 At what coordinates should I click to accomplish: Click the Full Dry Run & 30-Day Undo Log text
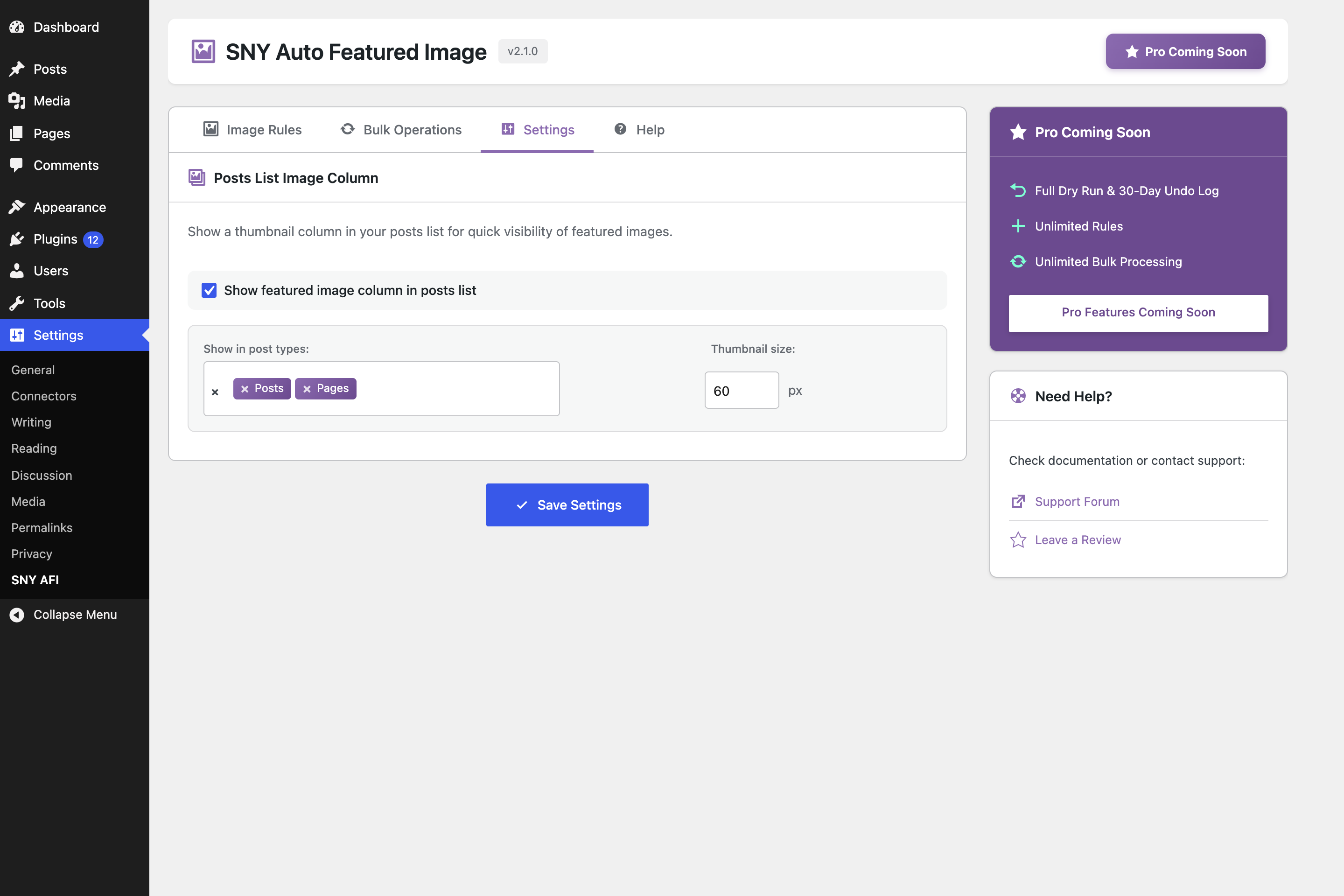click(1127, 191)
